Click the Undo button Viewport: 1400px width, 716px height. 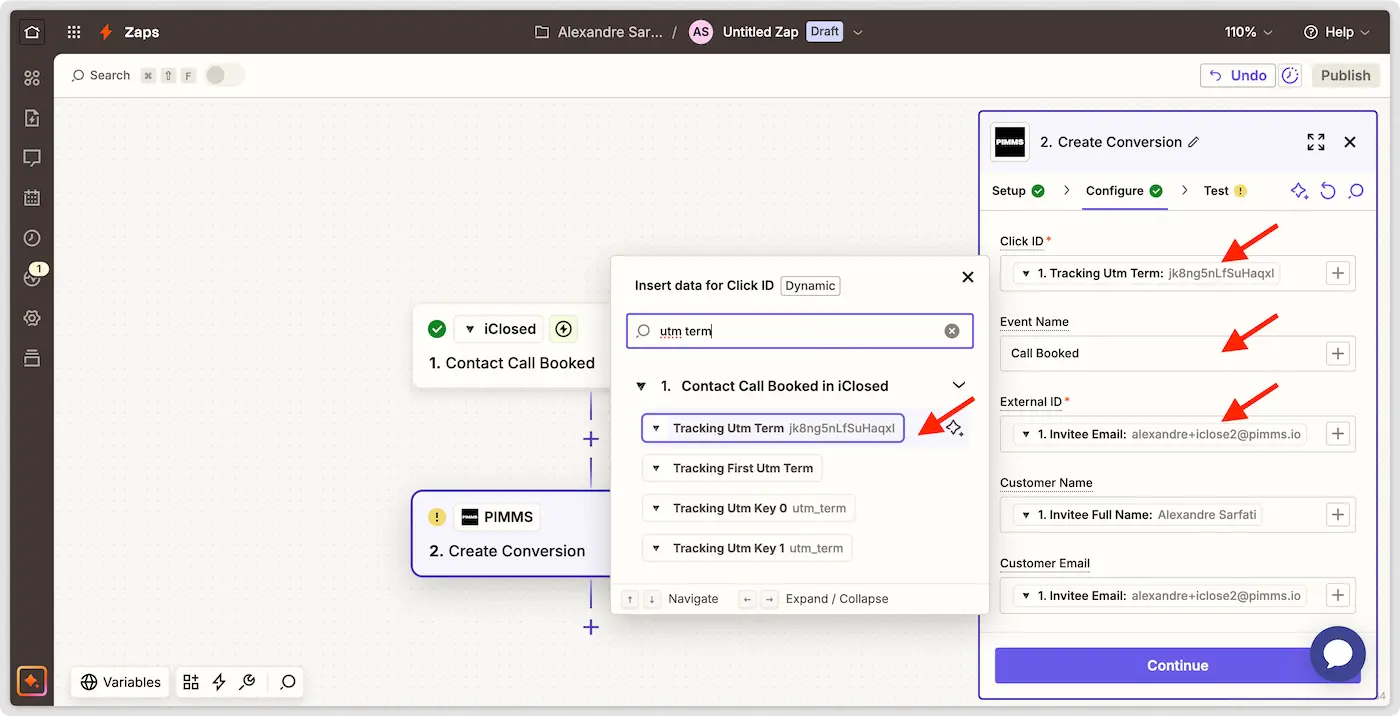(1237, 75)
